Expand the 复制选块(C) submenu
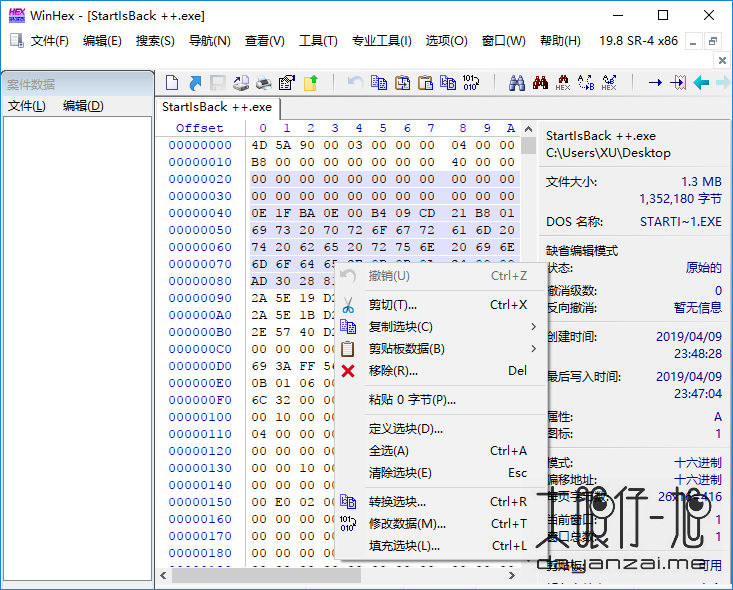Viewport: 733px width, 590px height. (x=441, y=327)
